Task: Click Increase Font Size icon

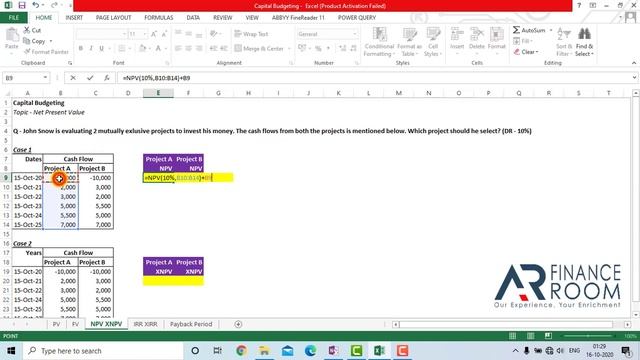Action: (154, 34)
